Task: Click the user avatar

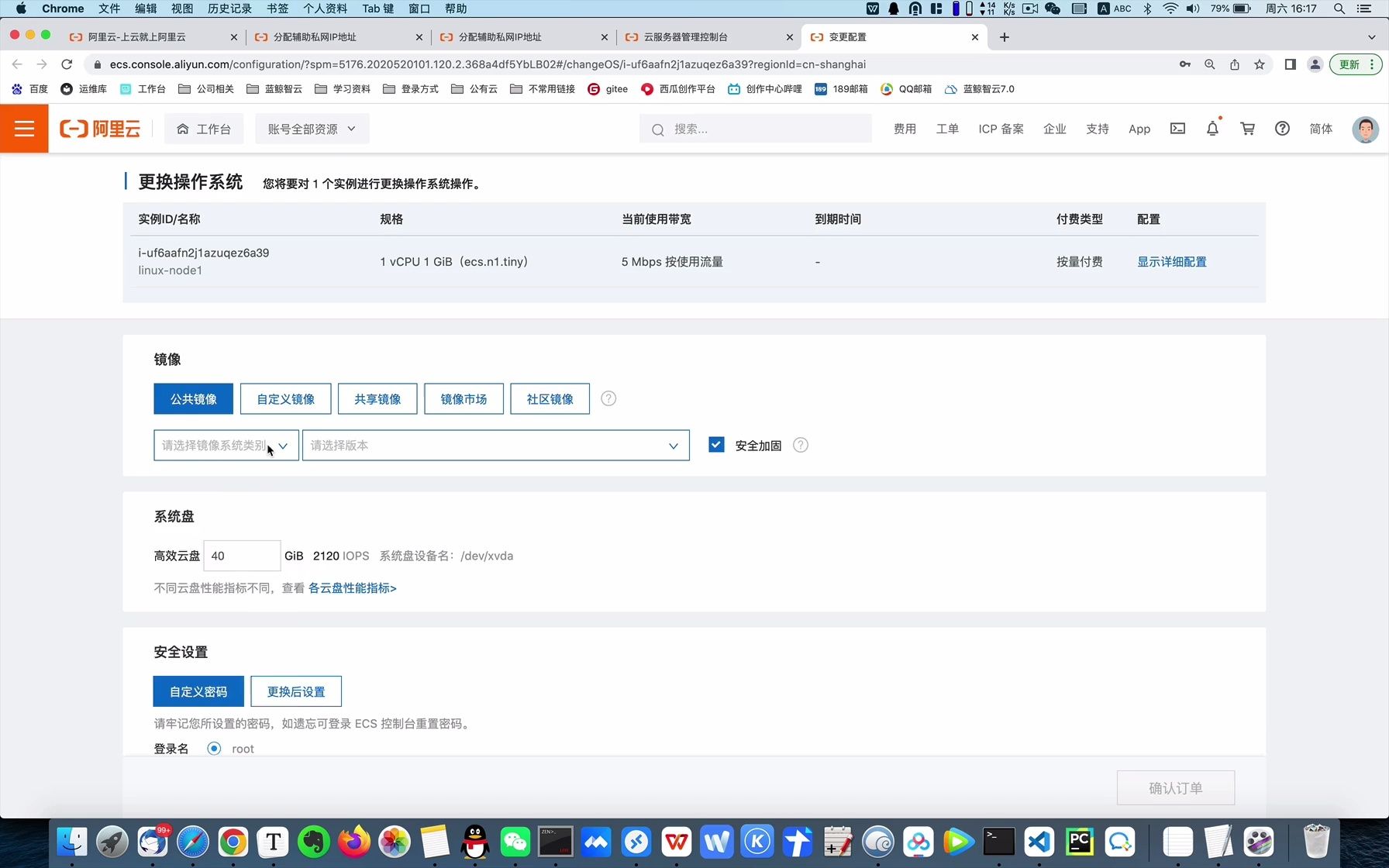Action: coord(1365,129)
